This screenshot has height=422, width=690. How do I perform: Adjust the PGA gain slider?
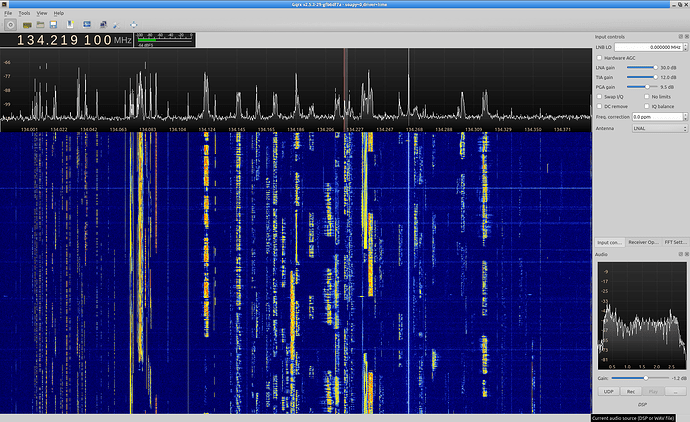642,87
